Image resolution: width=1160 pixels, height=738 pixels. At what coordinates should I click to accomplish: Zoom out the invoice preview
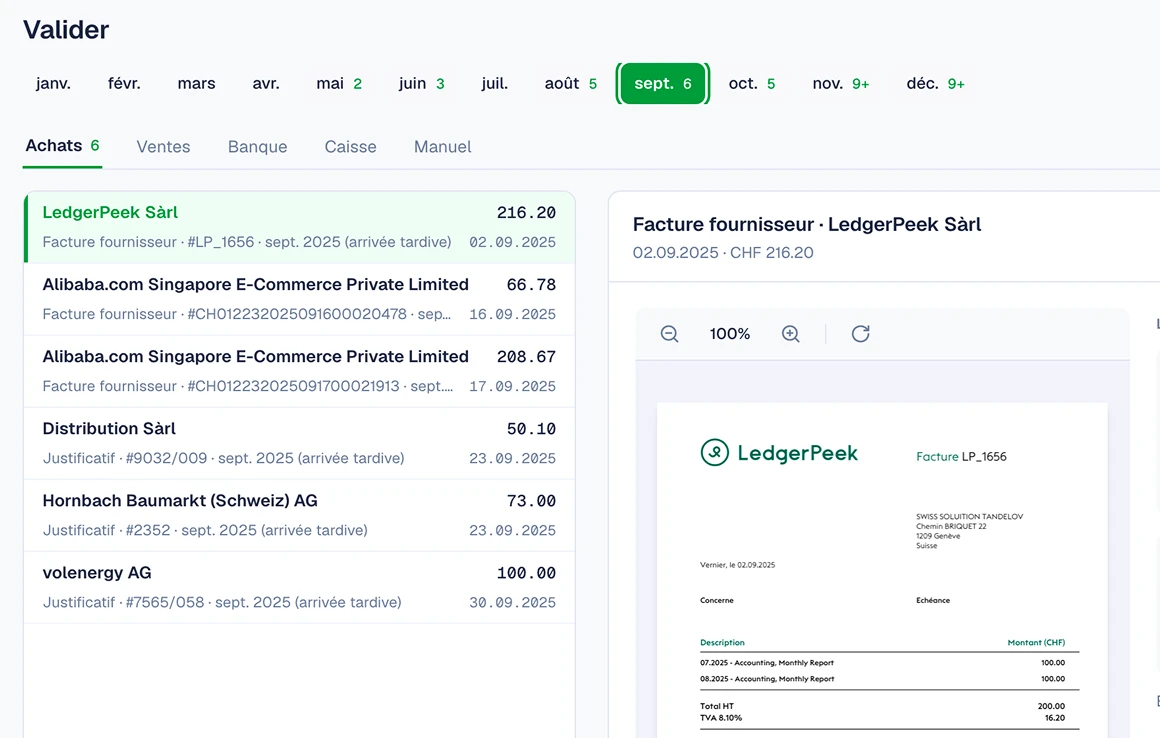click(669, 334)
